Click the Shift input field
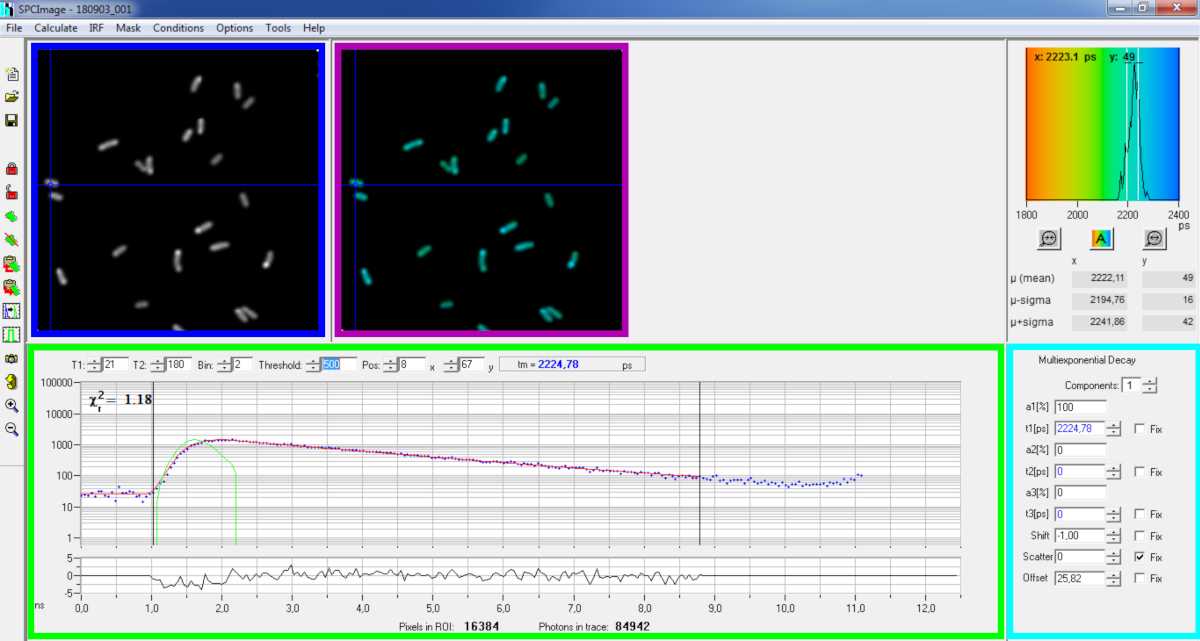 [x=1079, y=536]
